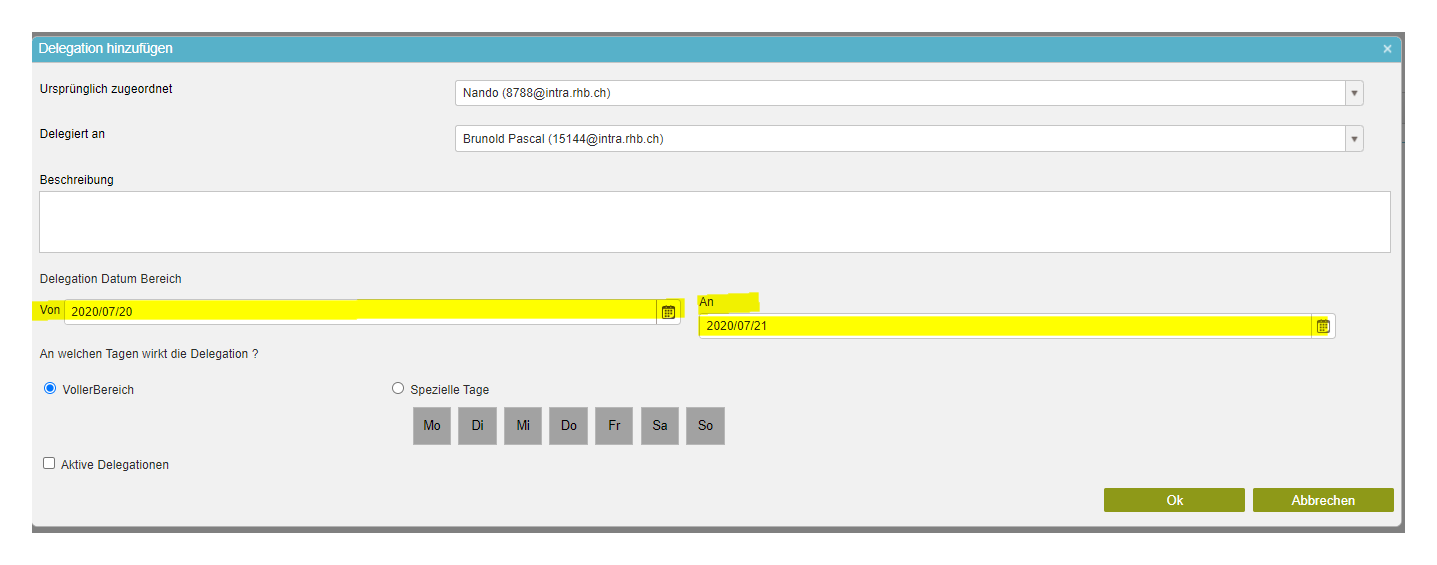Click the Von date field 2020/07/20
Viewport: 1437px width, 565px height.
click(360, 312)
